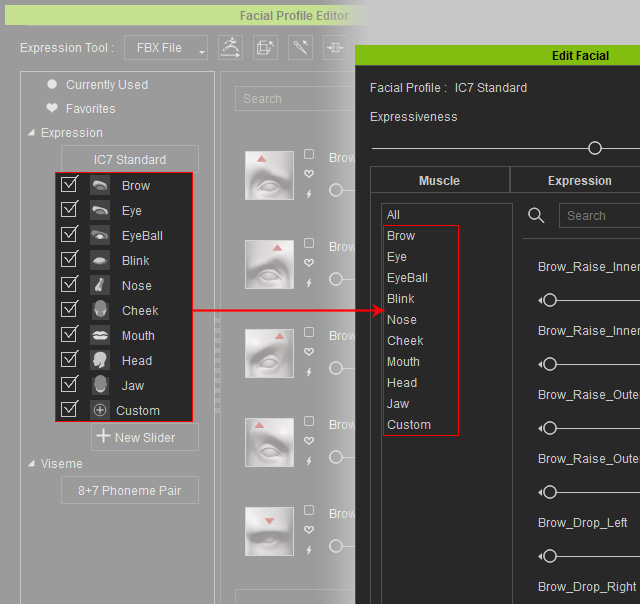The image size is (640, 604).
Task: Click the bone edit tool icon in toolbar
Action: coord(300,48)
